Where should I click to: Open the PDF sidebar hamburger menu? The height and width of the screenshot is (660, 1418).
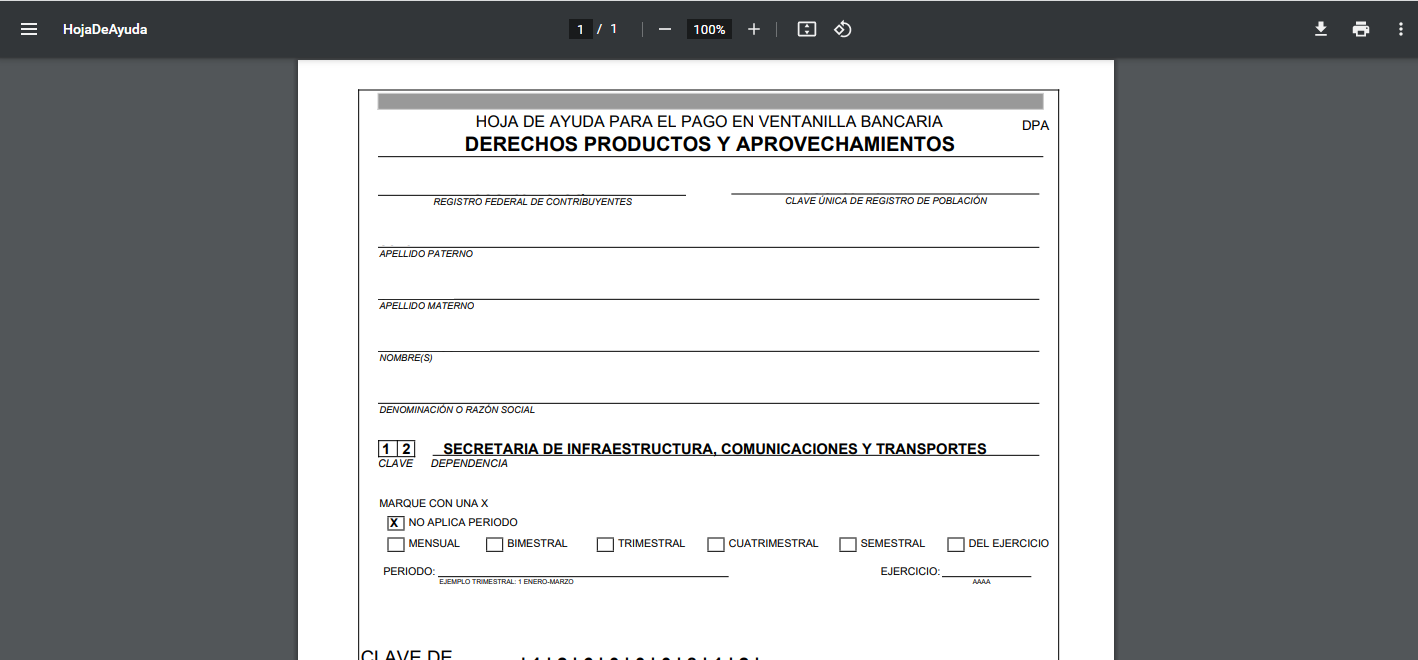point(29,29)
